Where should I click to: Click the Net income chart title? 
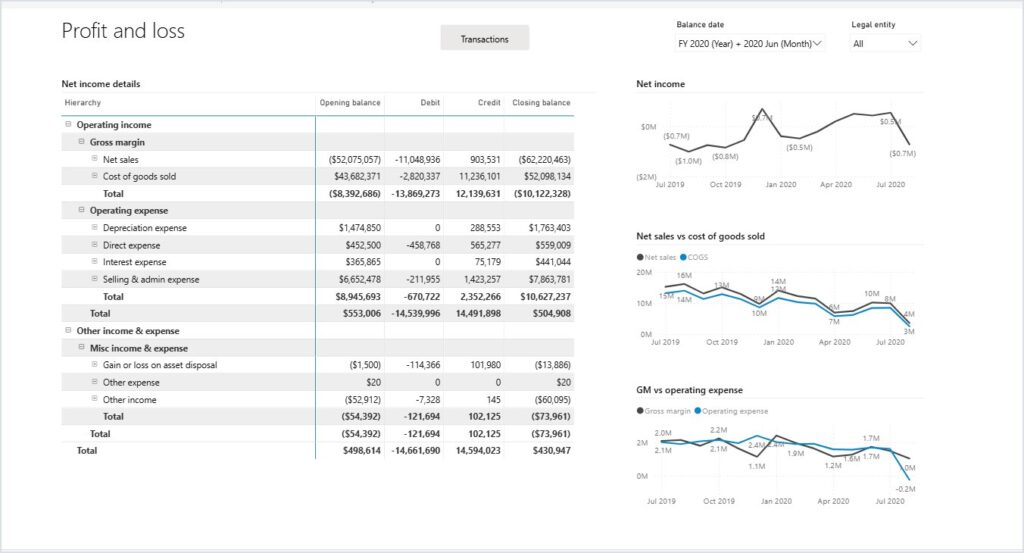coord(660,84)
